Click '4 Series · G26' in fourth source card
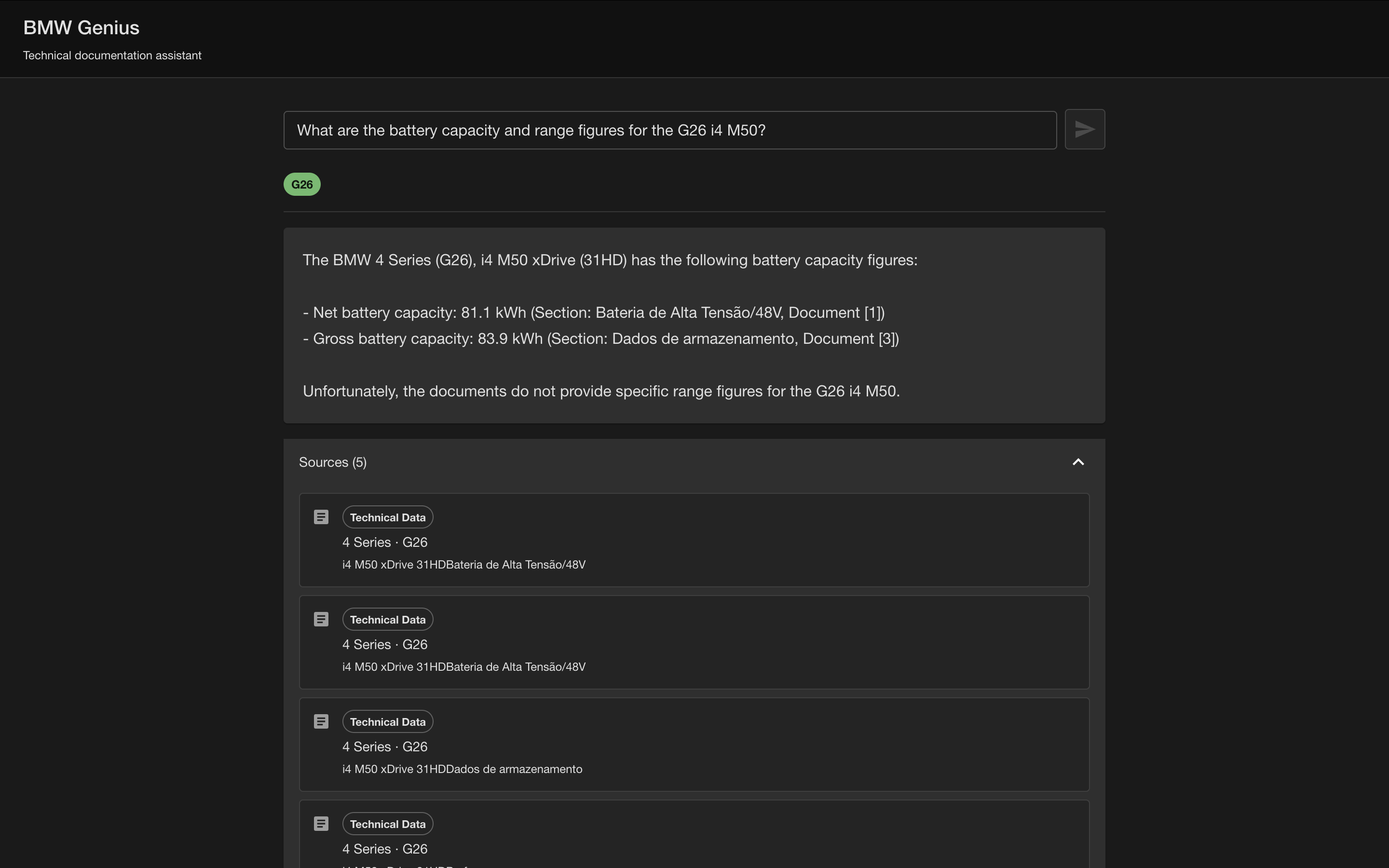 coord(385,849)
